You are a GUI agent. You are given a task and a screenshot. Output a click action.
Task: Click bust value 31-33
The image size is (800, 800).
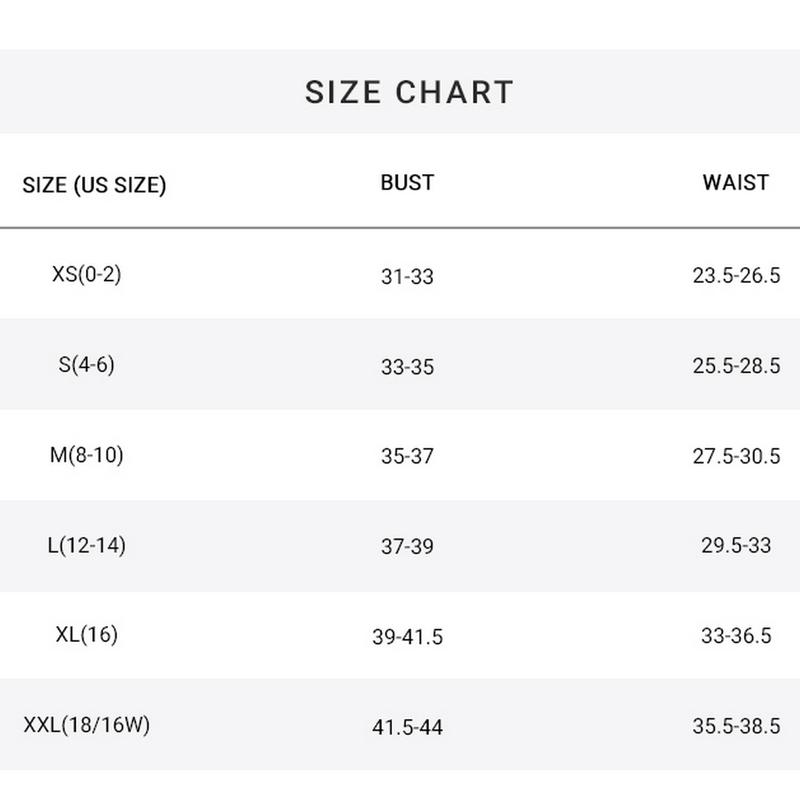click(x=407, y=276)
